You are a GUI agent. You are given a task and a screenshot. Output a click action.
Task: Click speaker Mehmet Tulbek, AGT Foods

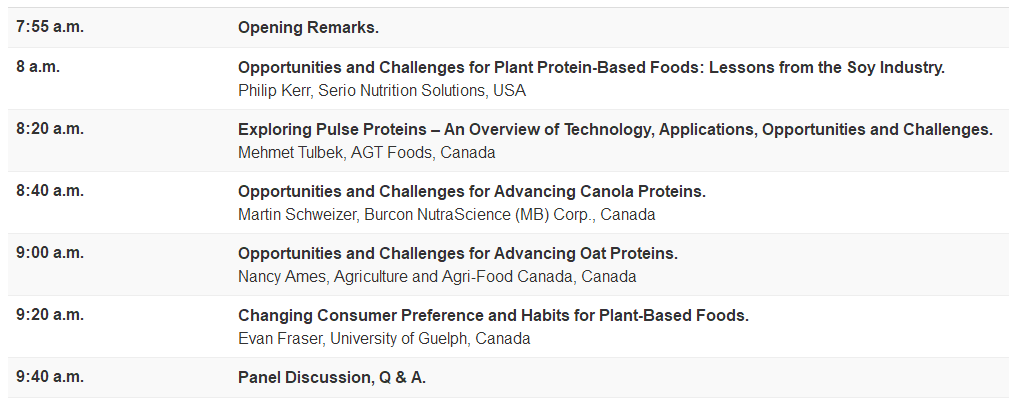(x=366, y=153)
